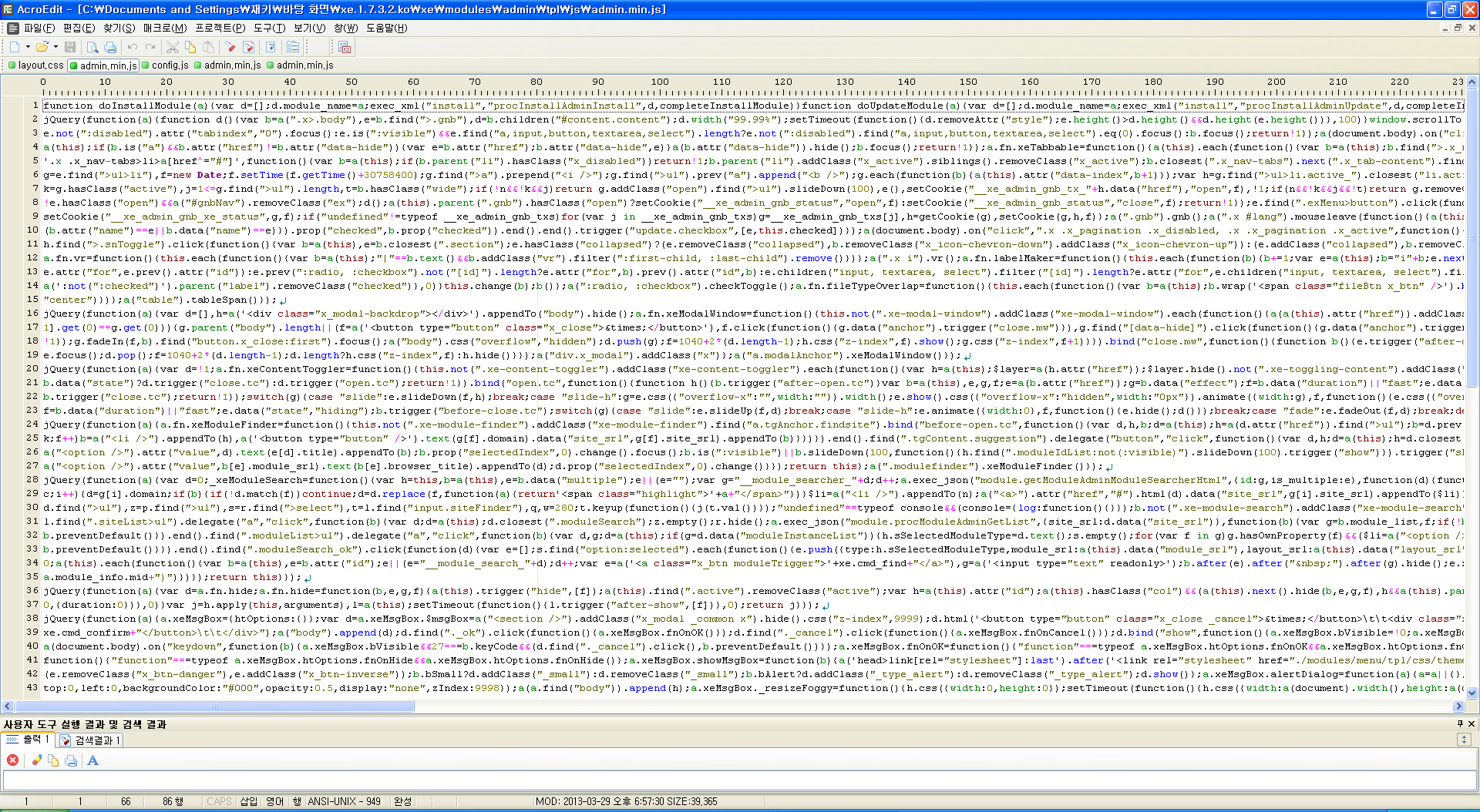Toggle the output panel pin icon

(x=1460, y=724)
